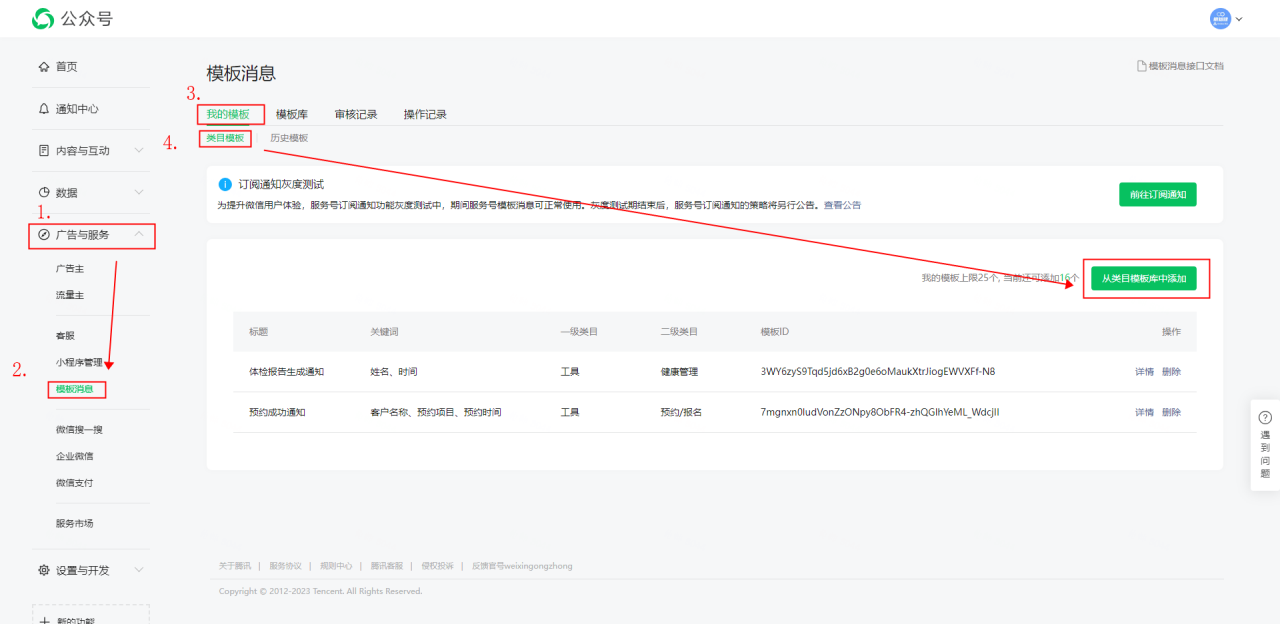Image resolution: width=1280 pixels, height=624 pixels.
Task: Switch to the 模板库 tab
Action: [292, 115]
